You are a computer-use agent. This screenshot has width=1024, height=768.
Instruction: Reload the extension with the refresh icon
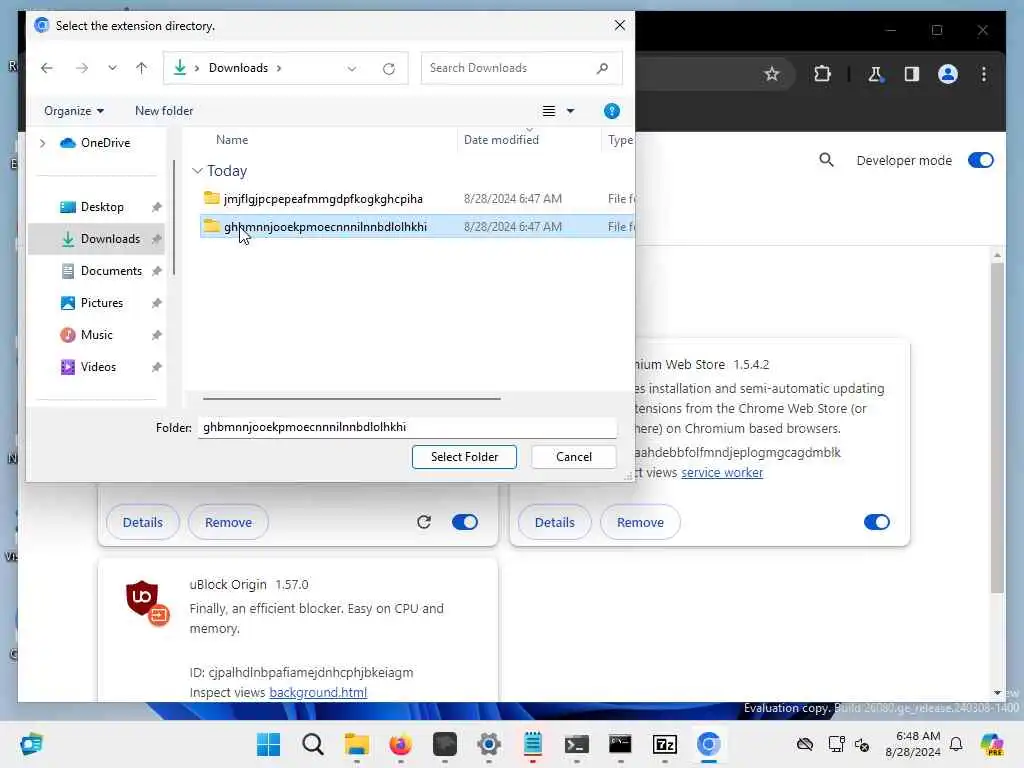(424, 522)
